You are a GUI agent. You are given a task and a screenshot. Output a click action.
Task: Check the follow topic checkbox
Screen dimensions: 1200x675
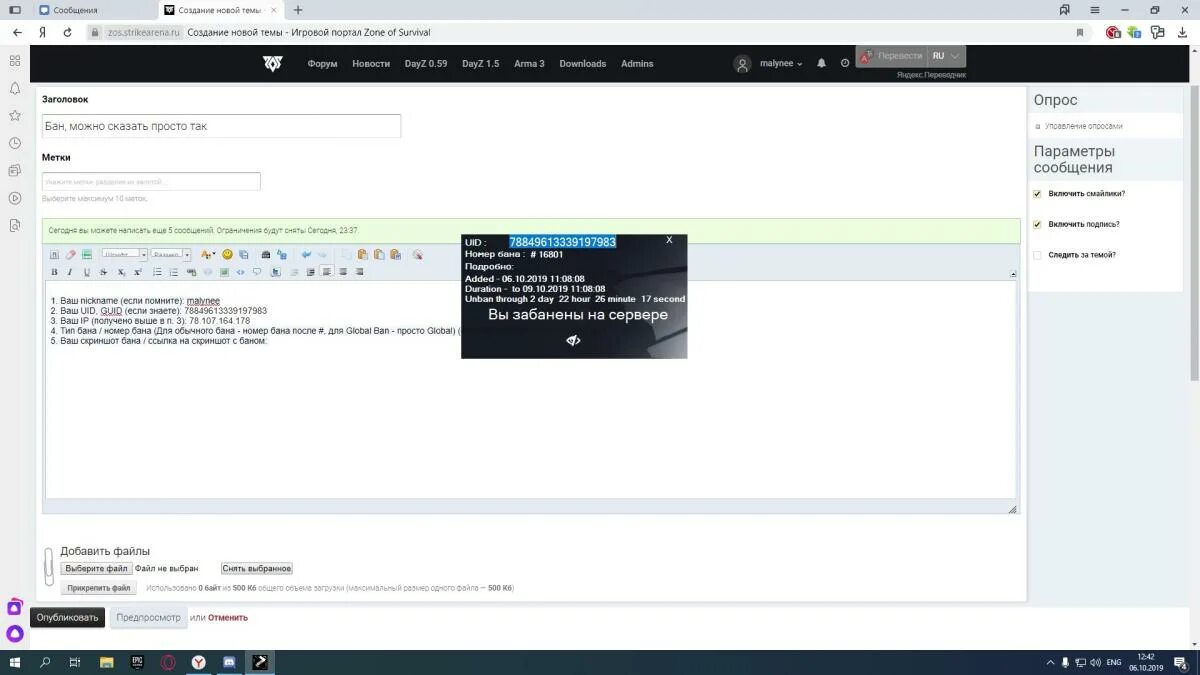pyautogui.click(x=1037, y=255)
